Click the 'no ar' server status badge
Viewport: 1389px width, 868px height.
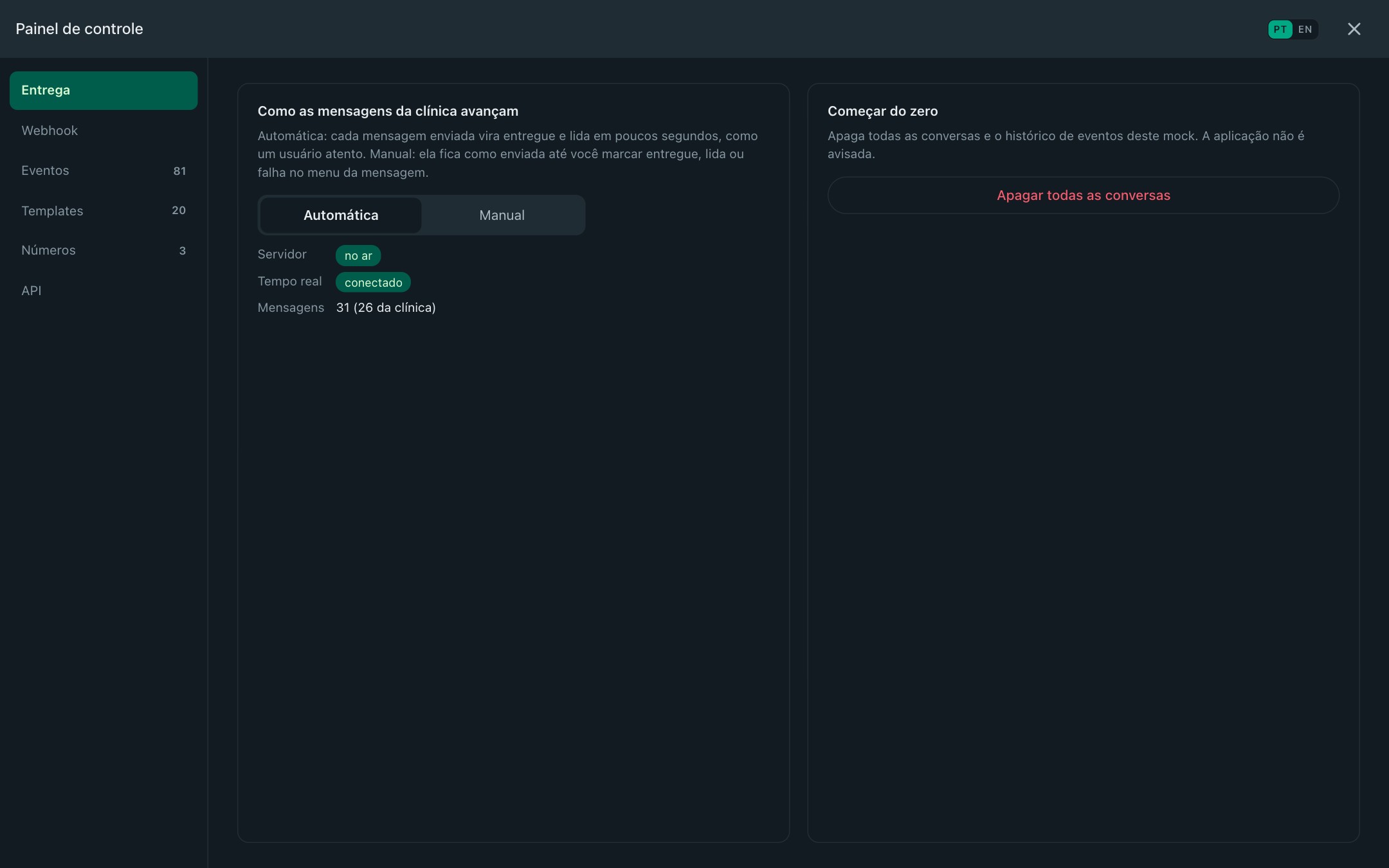(x=358, y=256)
